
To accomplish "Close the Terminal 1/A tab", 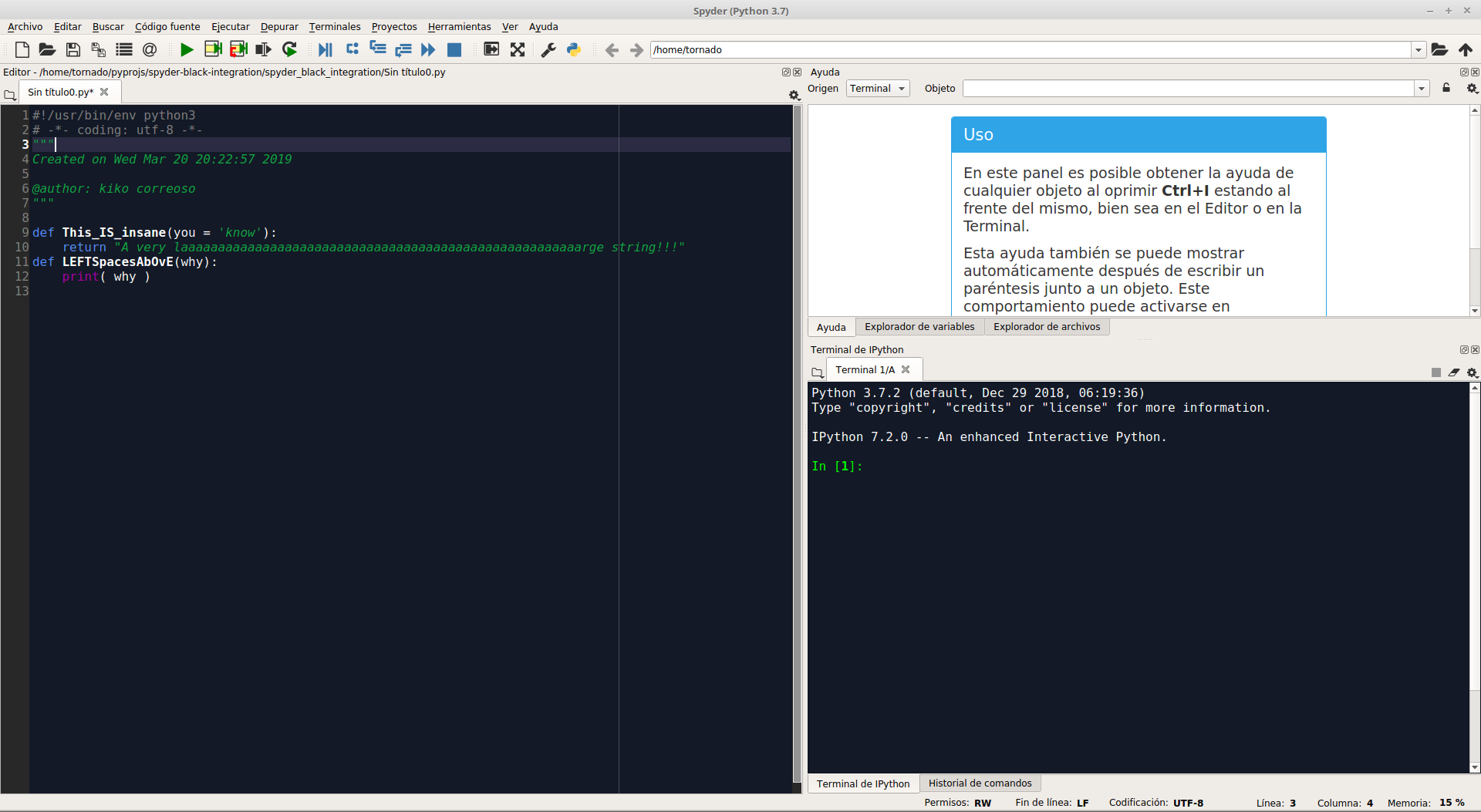I will [x=906, y=369].
